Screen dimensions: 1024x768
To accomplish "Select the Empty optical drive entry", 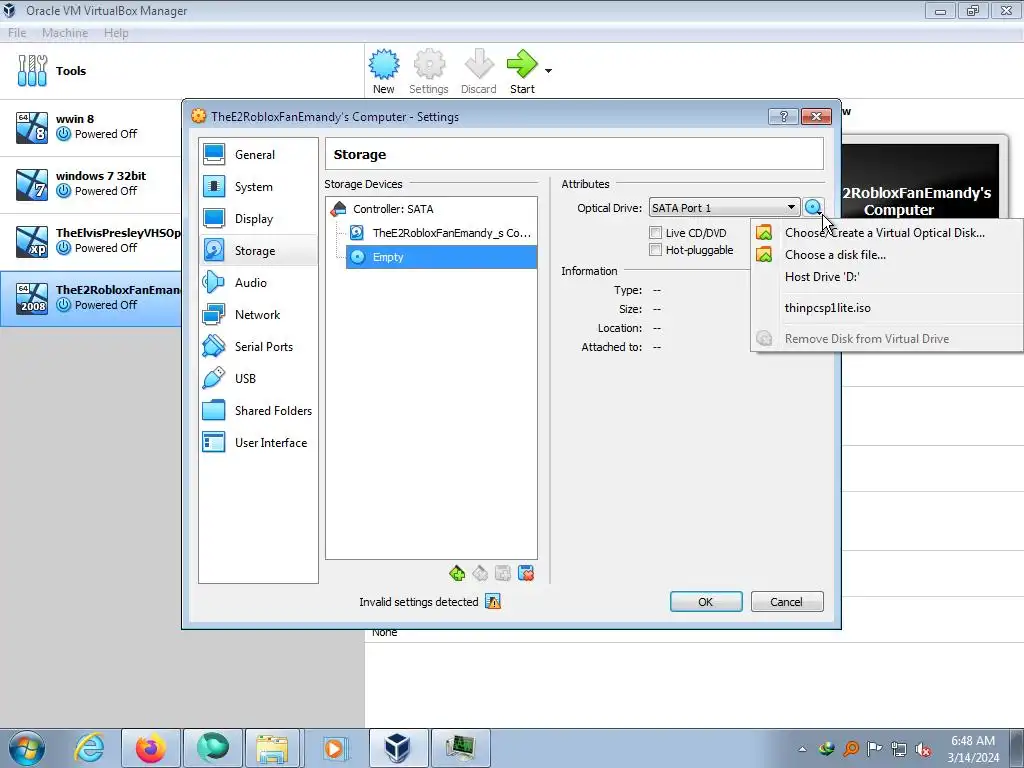I will click(x=441, y=257).
